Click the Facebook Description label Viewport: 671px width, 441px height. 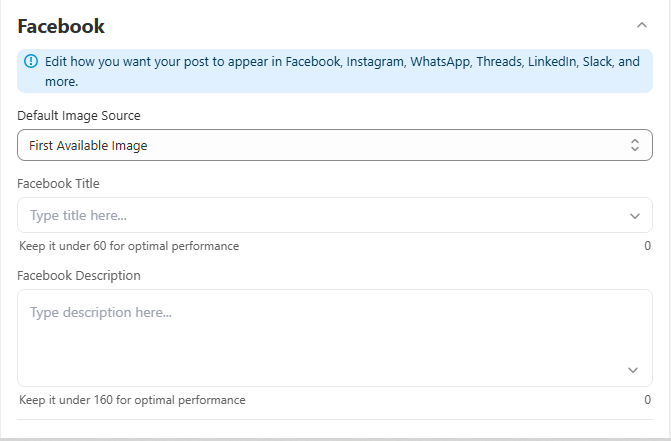coord(79,275)
